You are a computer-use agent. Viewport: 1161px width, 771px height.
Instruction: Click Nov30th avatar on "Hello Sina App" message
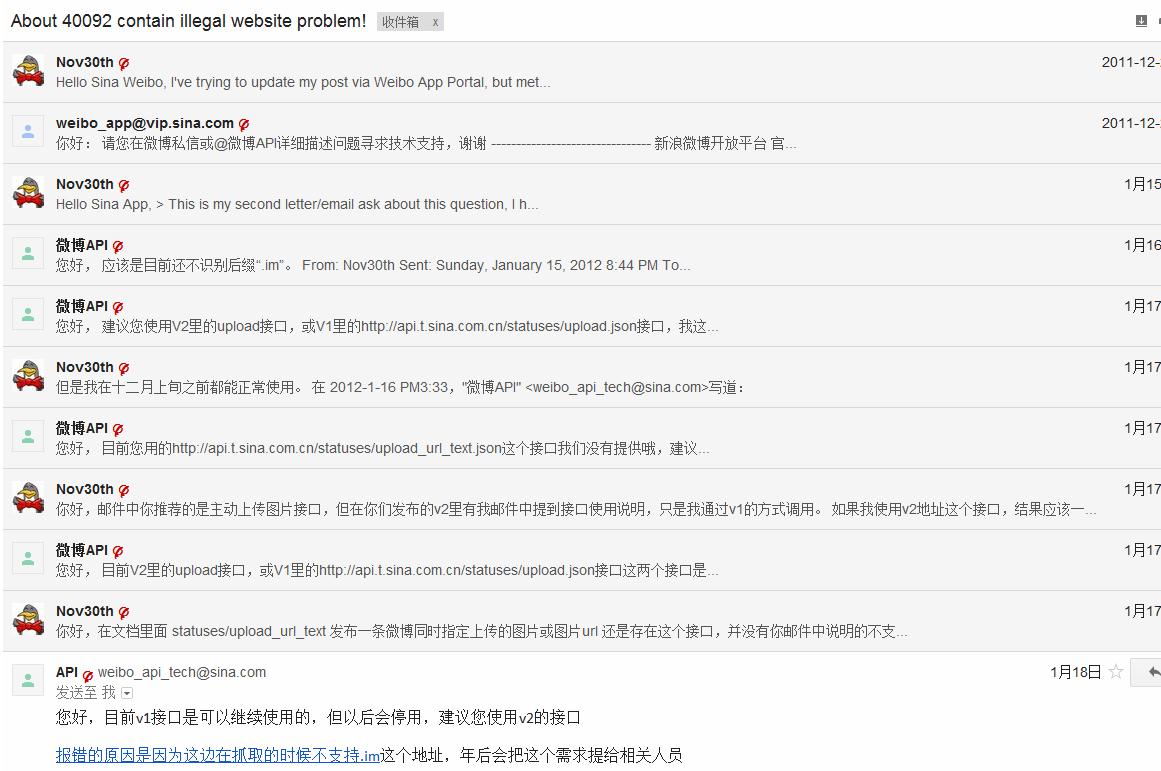(x=28, y=193)
